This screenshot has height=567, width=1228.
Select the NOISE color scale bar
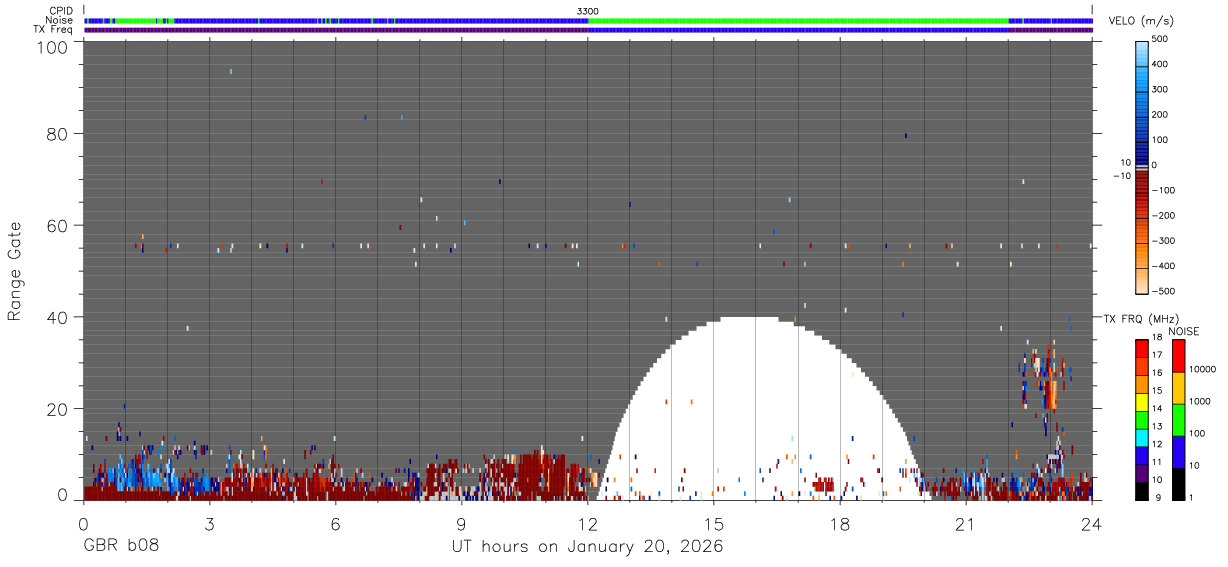[1178, 419]
